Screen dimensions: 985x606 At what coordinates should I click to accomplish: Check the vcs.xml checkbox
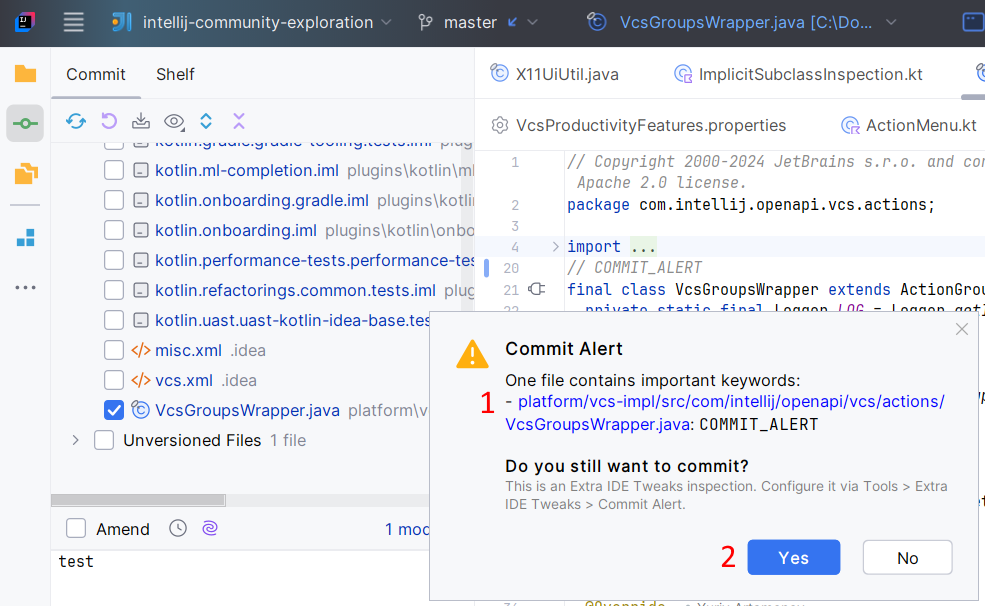(x=114, y=380)
